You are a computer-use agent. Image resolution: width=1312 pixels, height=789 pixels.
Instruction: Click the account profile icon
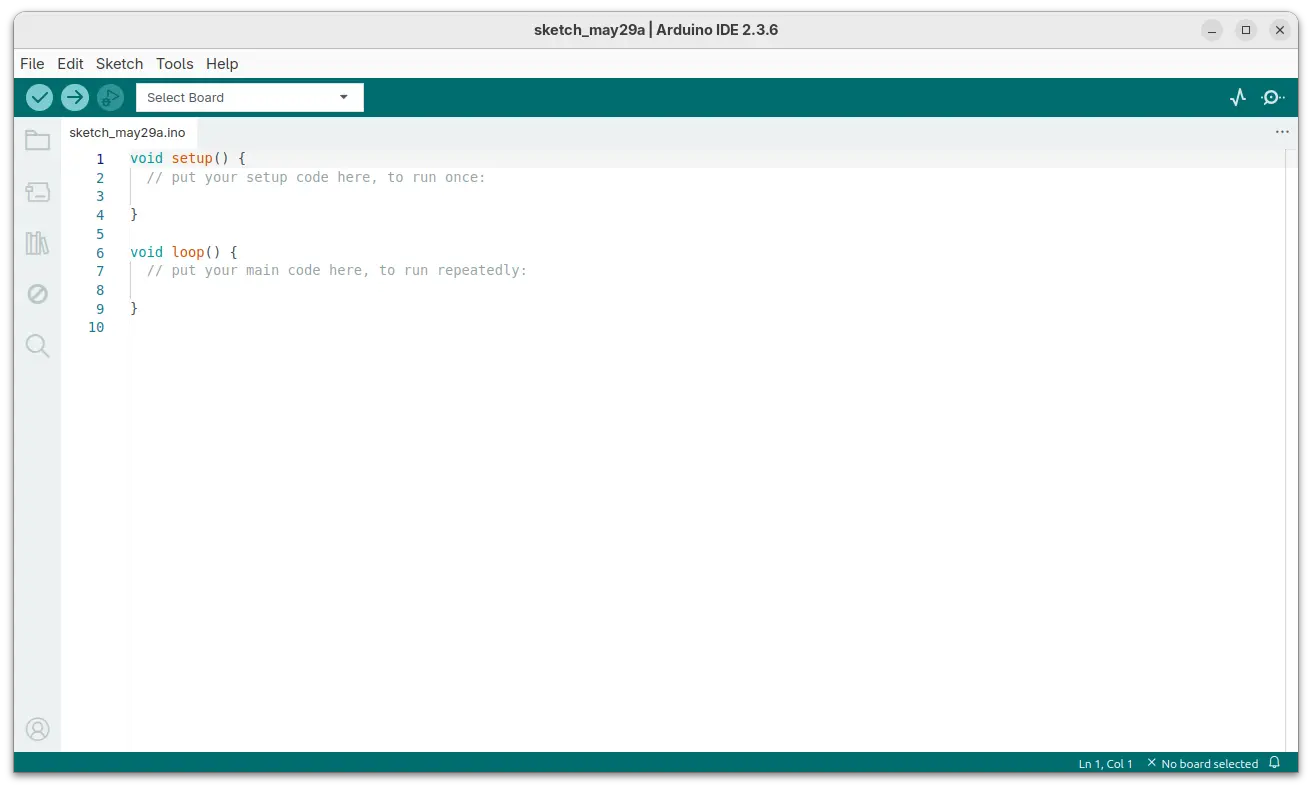click(x=37, y=729)
